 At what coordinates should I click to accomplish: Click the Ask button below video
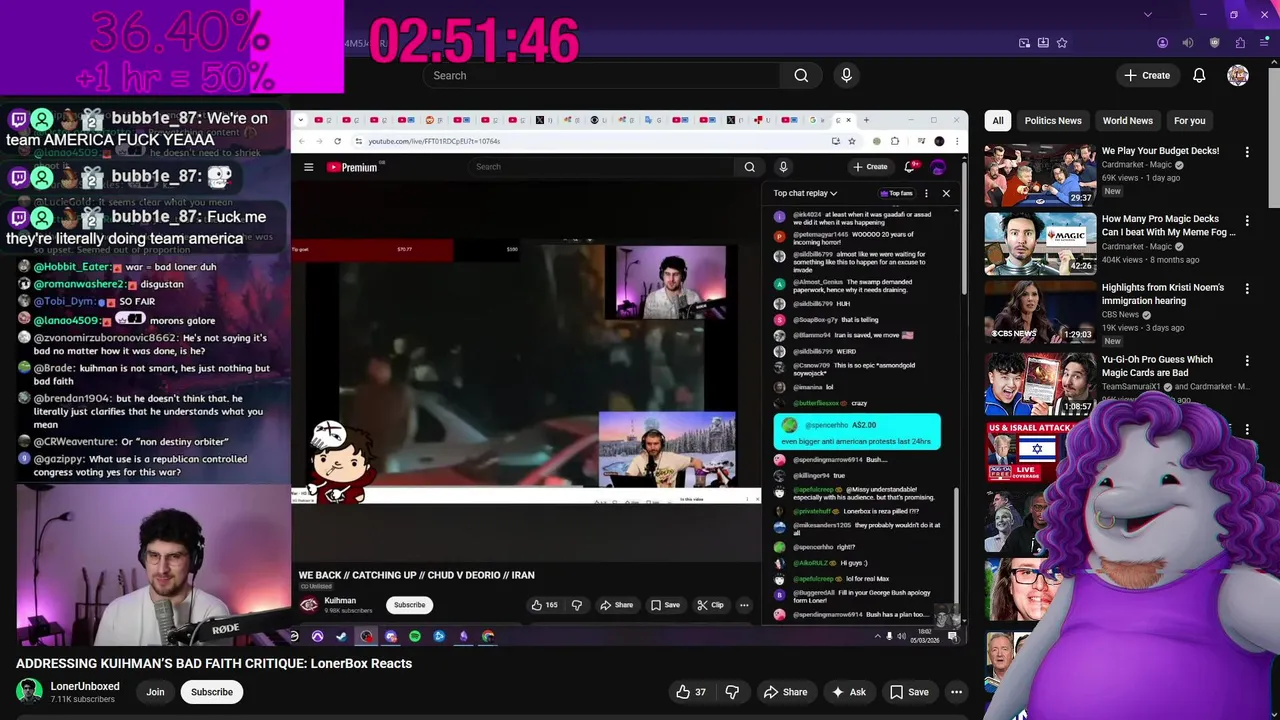[849, 692]
